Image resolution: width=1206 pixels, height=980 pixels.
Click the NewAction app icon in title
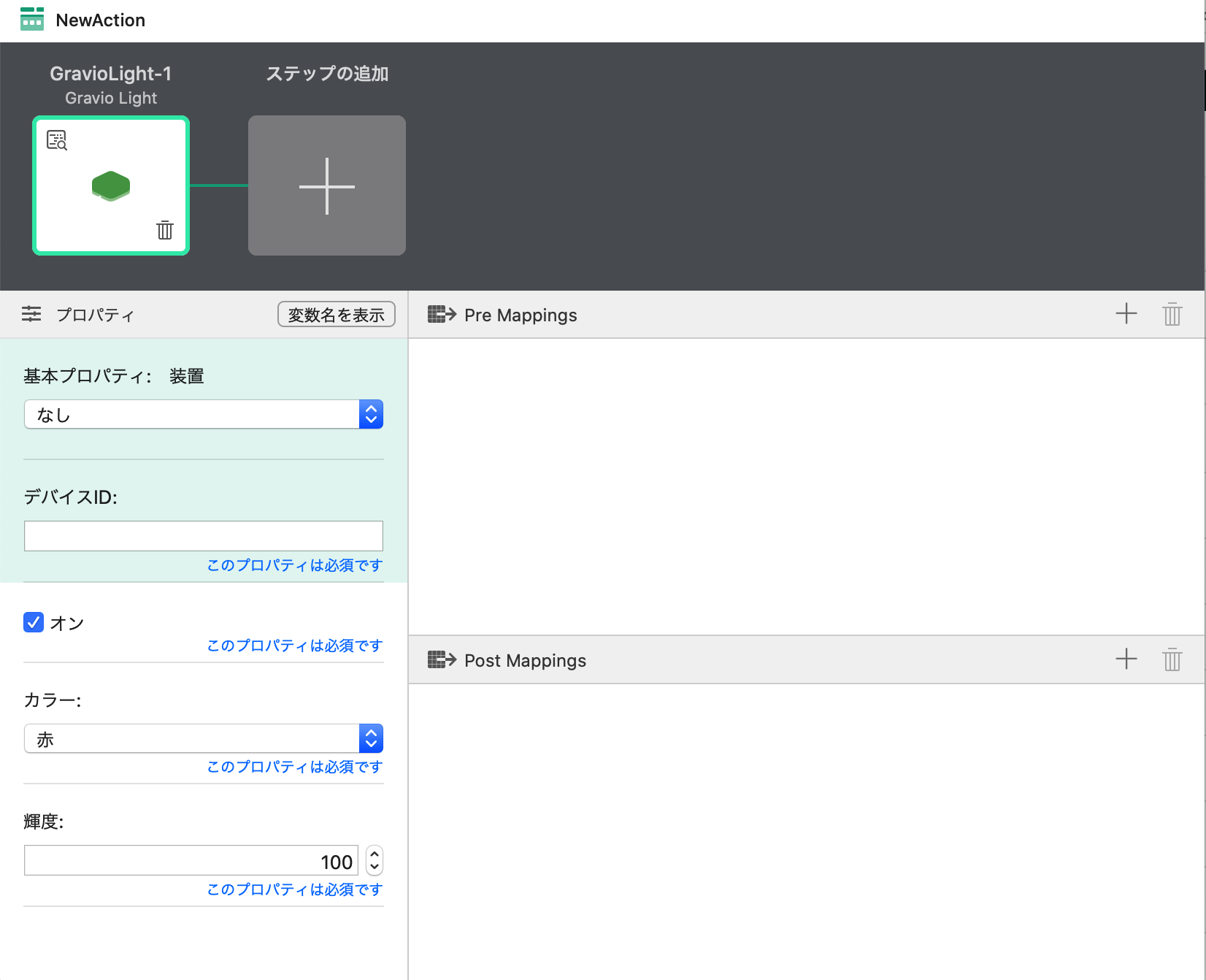31,20
